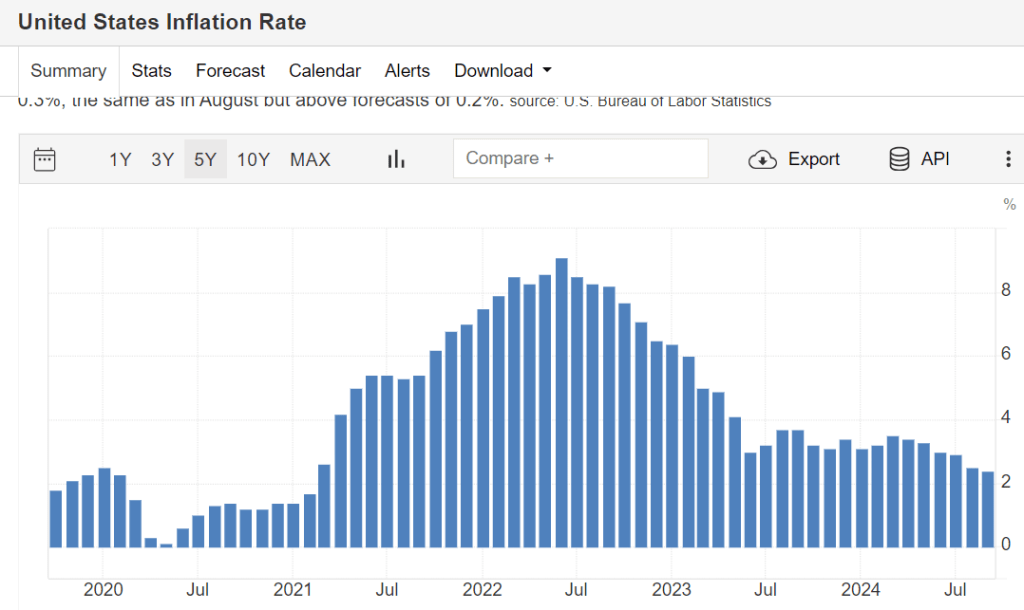1024x610 pixels.
Task: Open the Alerts tab
Action: [x=407, y=71]
